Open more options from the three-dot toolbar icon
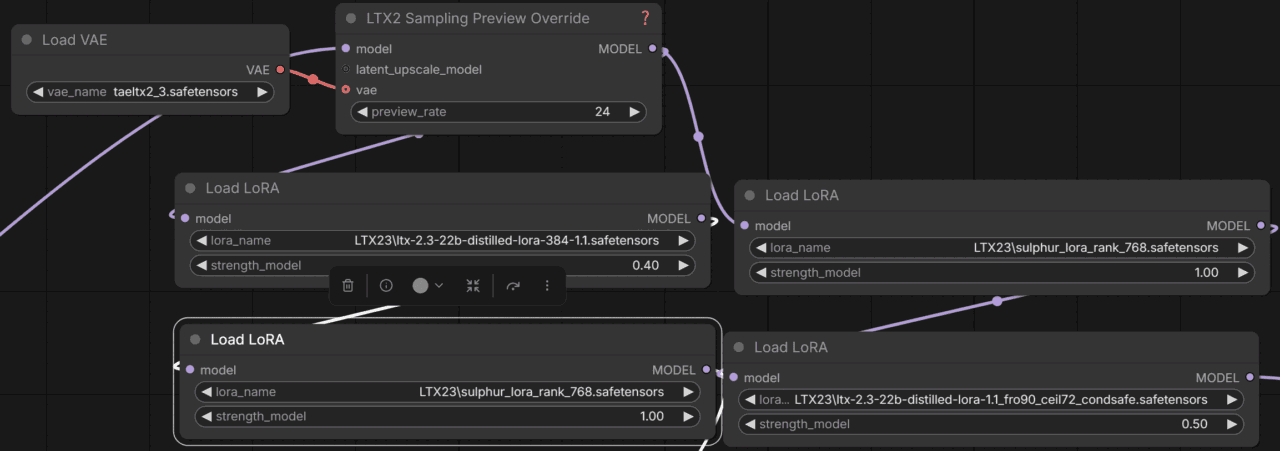This screenshot has height=451, width=1280. (x=547, y=285)
